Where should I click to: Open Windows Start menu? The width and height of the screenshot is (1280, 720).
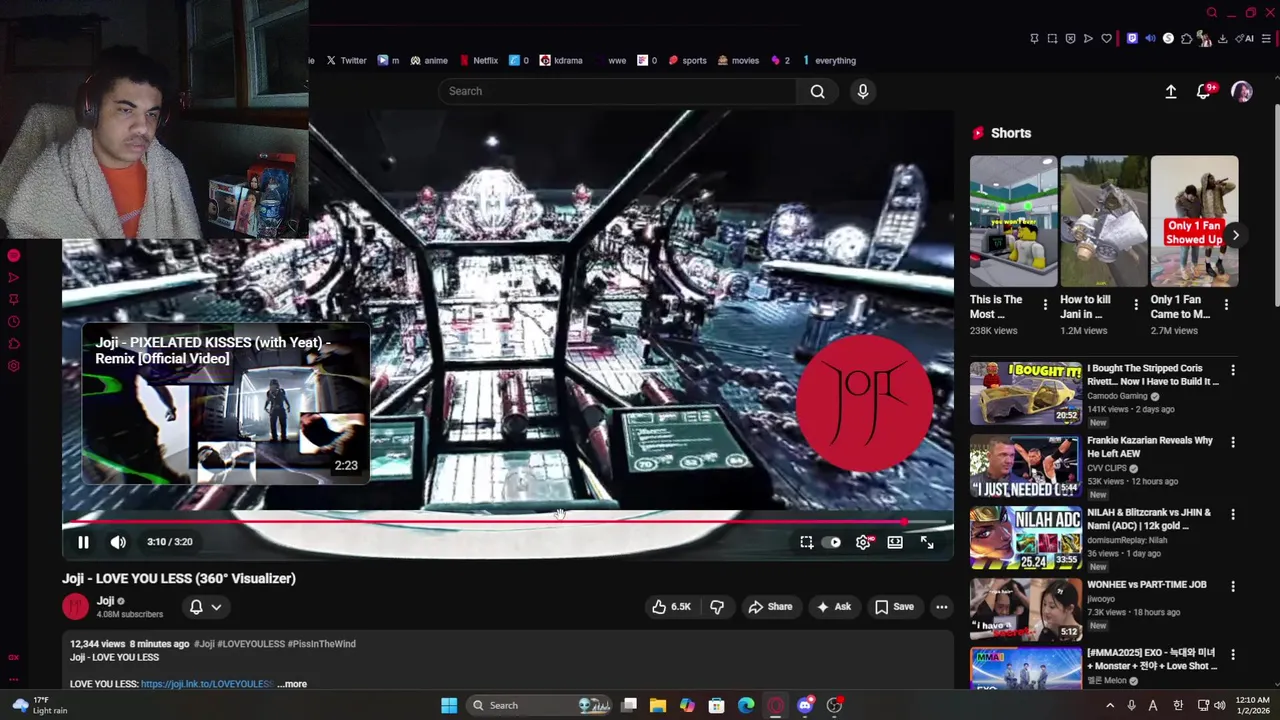(x=449, y=706)
